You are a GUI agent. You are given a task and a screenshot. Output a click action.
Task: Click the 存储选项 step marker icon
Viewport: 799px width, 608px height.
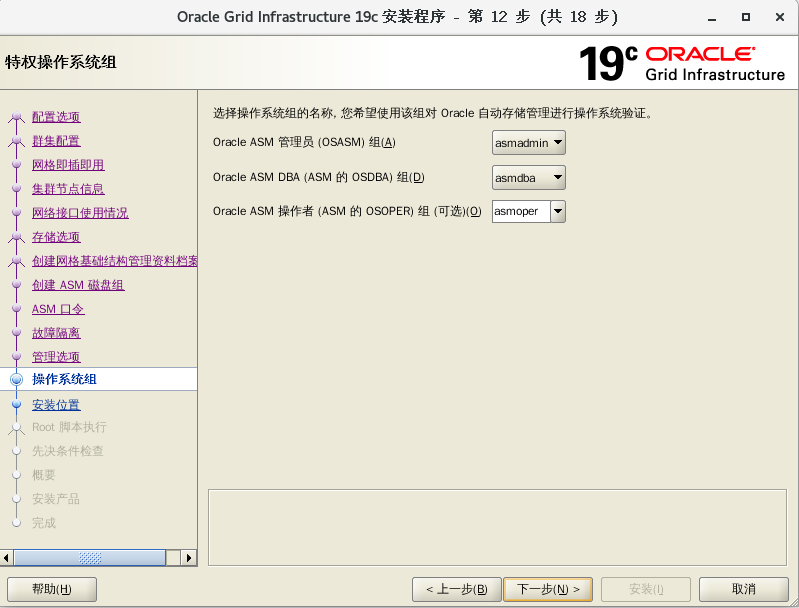(16, 236)
